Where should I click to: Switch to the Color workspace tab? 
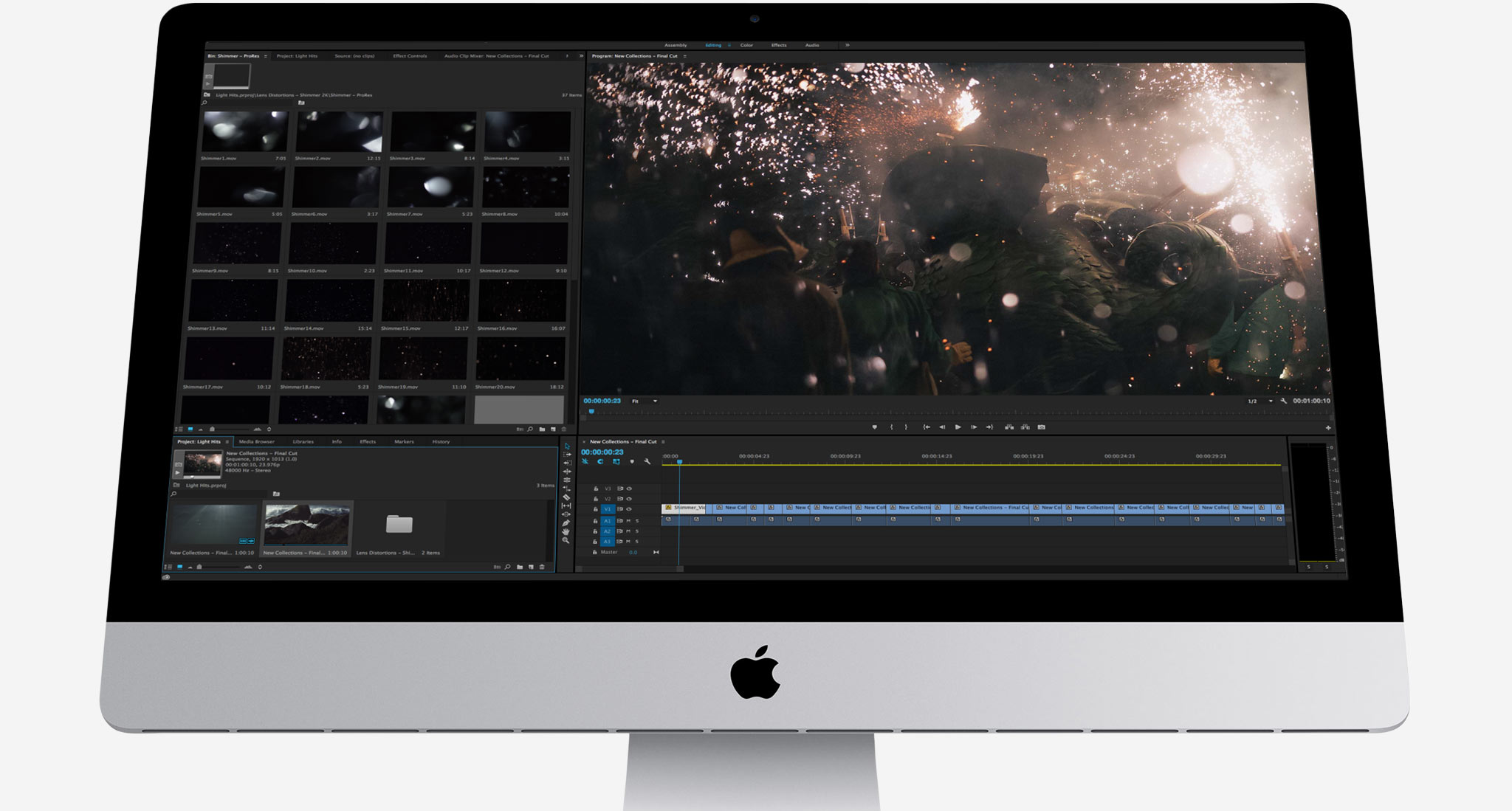746,45
